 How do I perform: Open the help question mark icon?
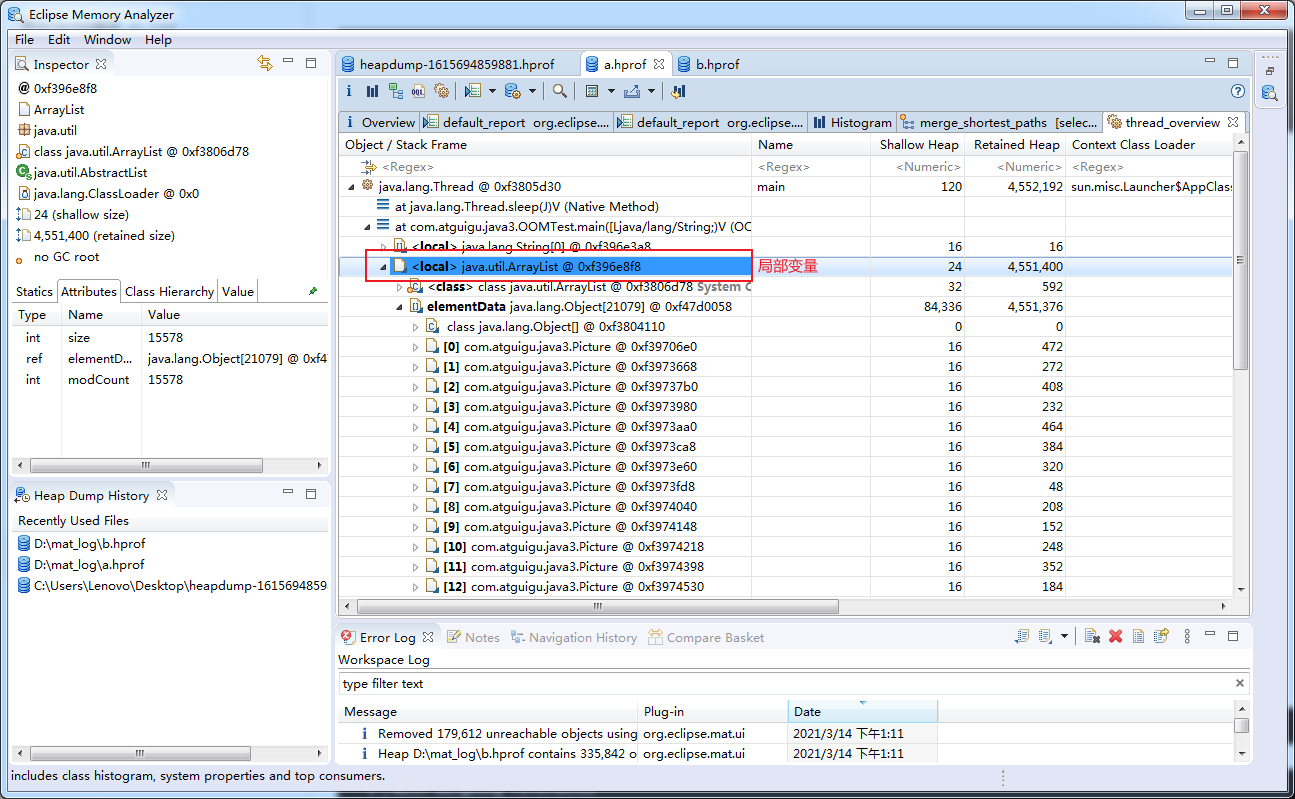click(x=1238, y=91)
